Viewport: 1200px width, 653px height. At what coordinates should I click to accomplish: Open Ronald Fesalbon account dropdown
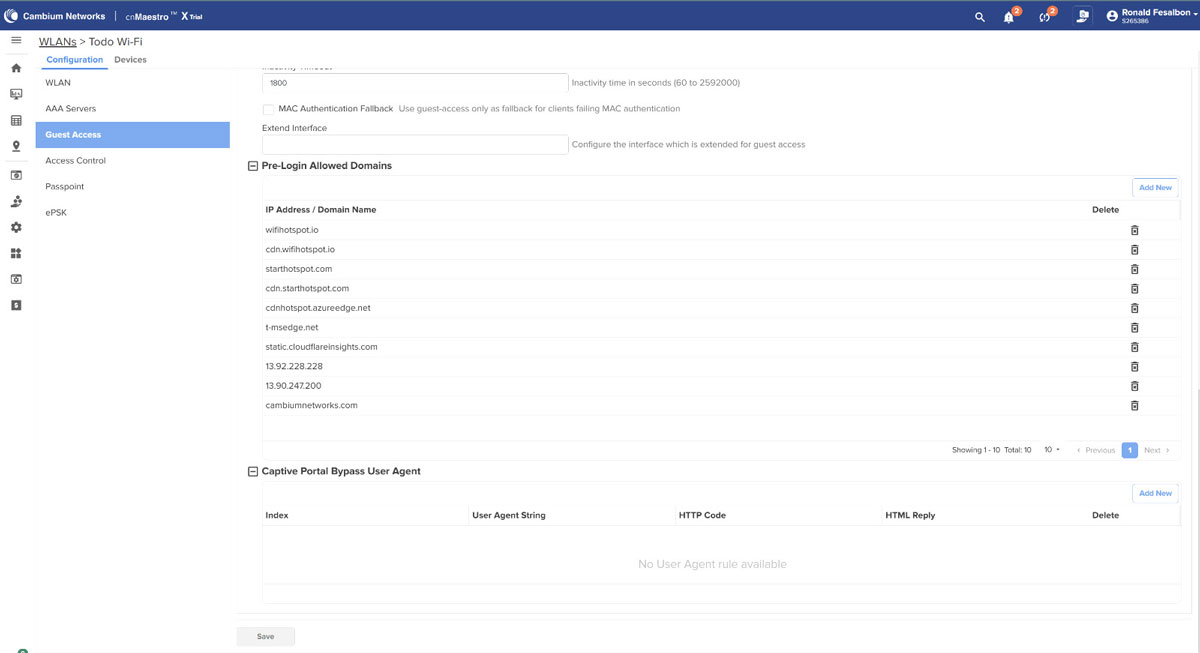click(1152, 16)
